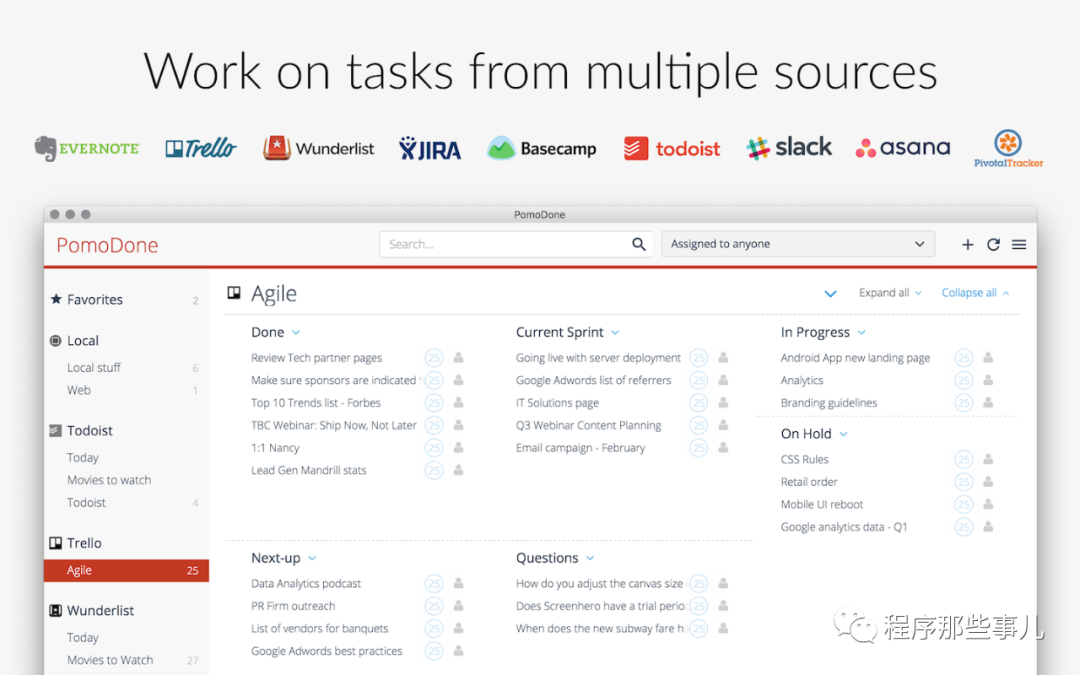Click the search magnifier icon
This screenshot has width=1080, height=675.
tap(638, 244)
